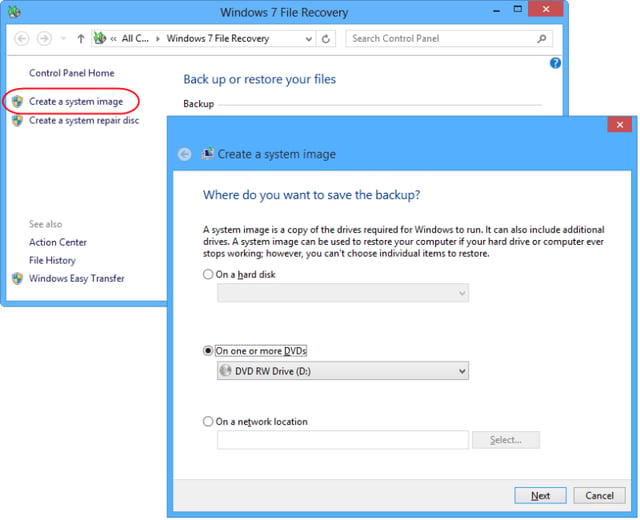The height and width of the screenshot is (520, 640).
Task: Click the wizard back arrow in dialog
Action: tap(184, 154)
